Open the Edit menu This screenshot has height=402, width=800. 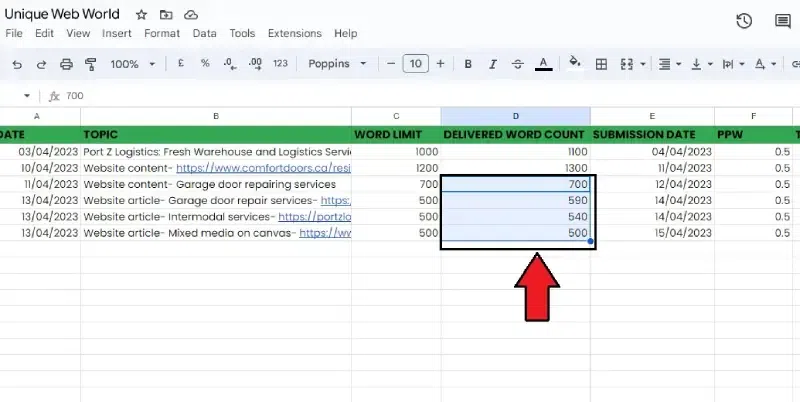pos(44,33)
